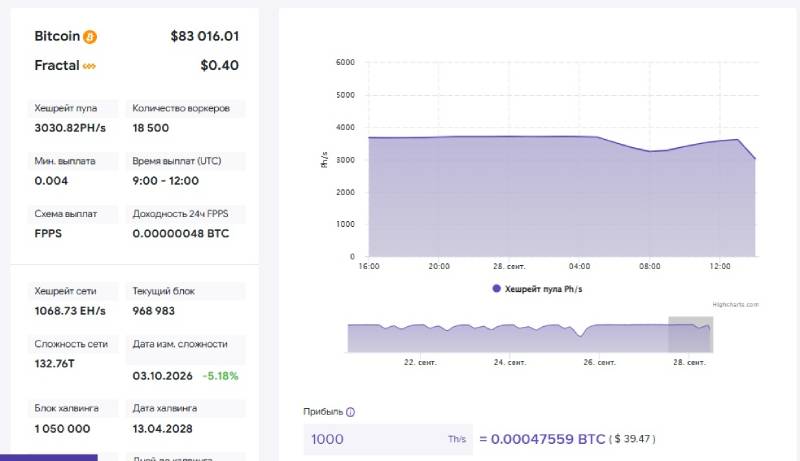Image resolution: width=800 pixels, height=461 pixels.
Task: Click the FPPS payout scheme value
Action: (x=48, y=234)
